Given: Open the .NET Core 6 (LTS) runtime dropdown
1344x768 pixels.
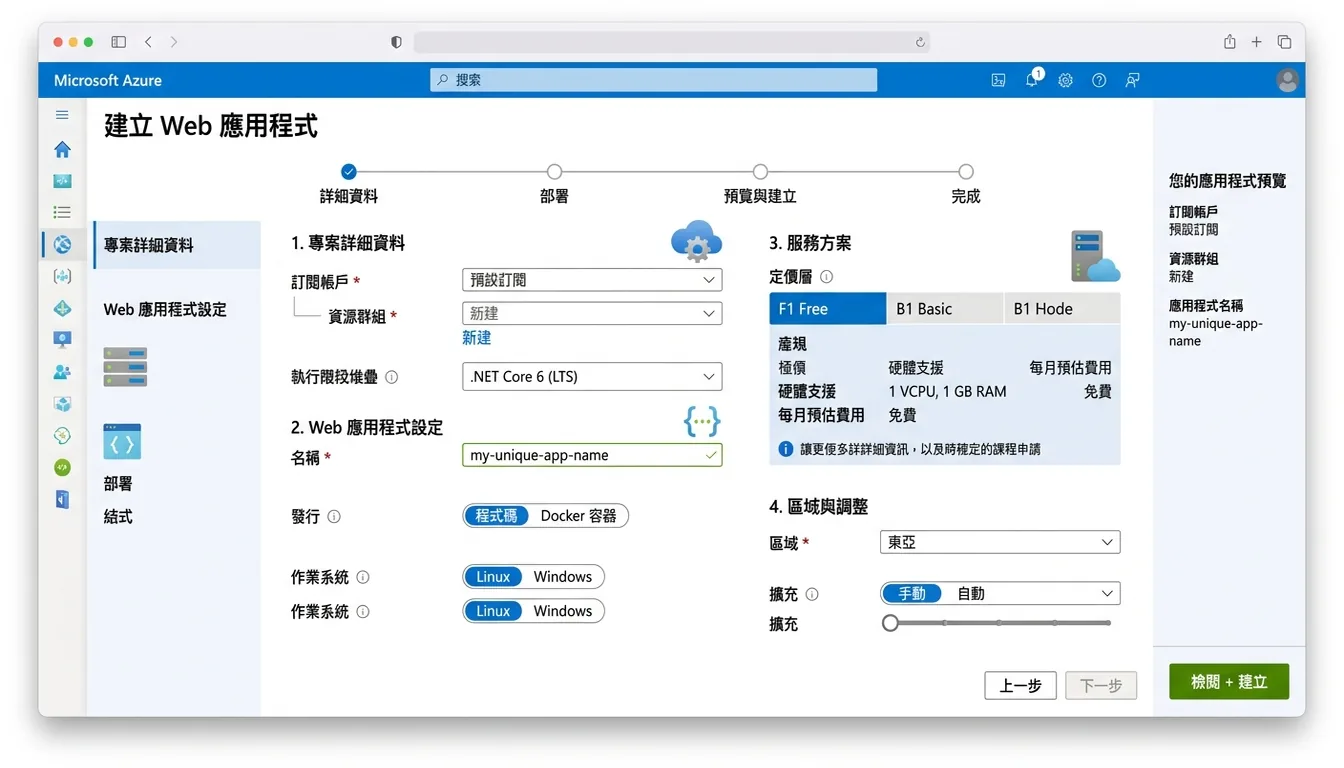Looking at the screenshot, I should (592, 377).
